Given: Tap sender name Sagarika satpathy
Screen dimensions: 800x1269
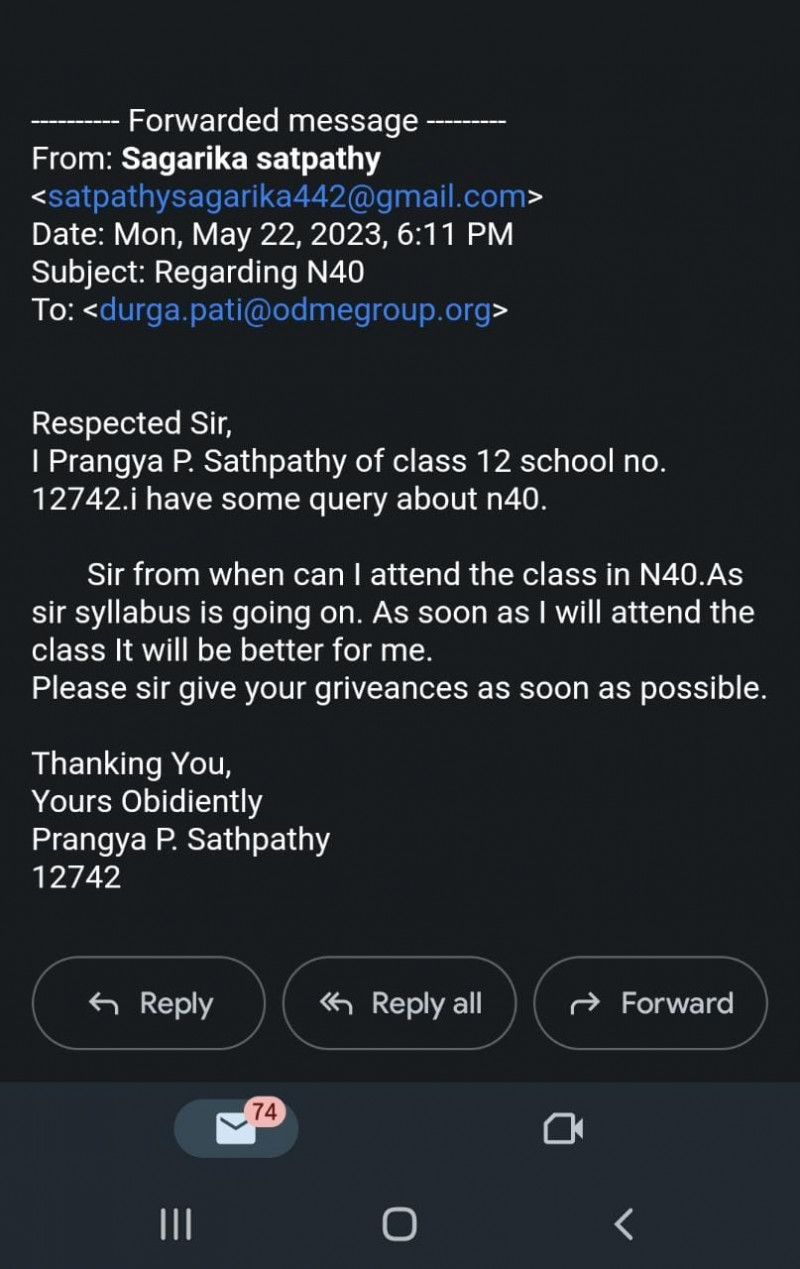Looking at the screenshot, I should [x=251, y=158].
